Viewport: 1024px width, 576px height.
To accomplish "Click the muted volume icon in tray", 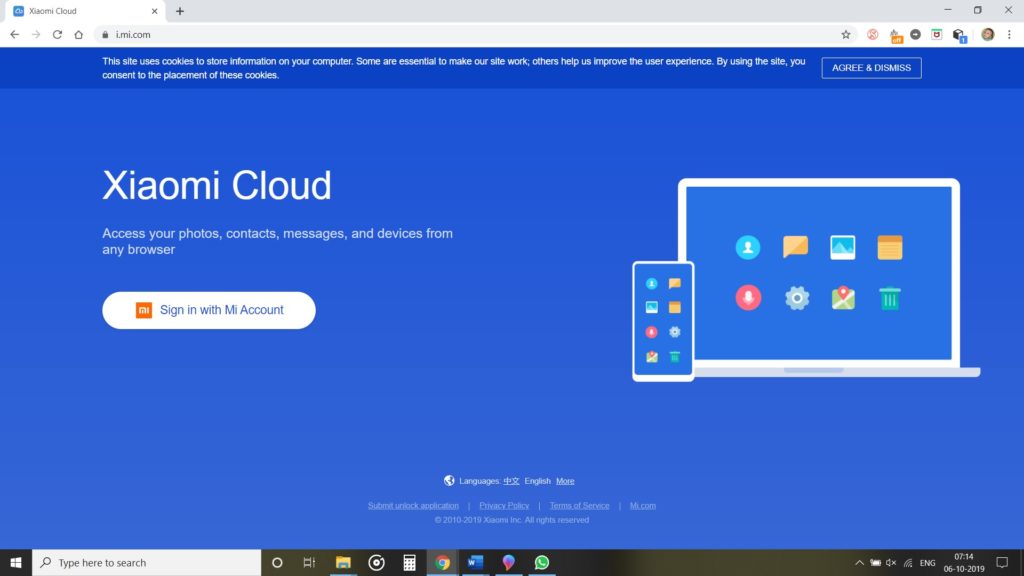I will point(891,562).
